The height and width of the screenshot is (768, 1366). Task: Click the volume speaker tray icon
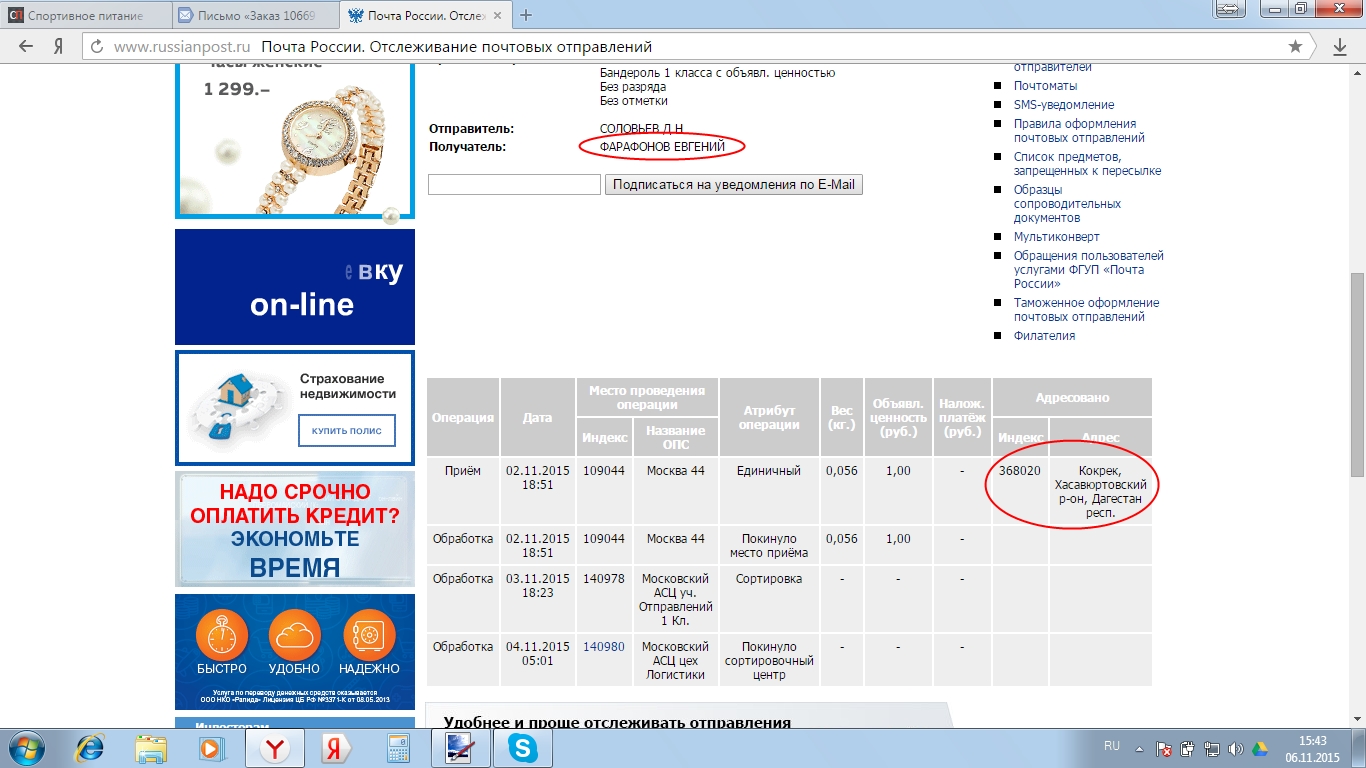coord(1236,748)
